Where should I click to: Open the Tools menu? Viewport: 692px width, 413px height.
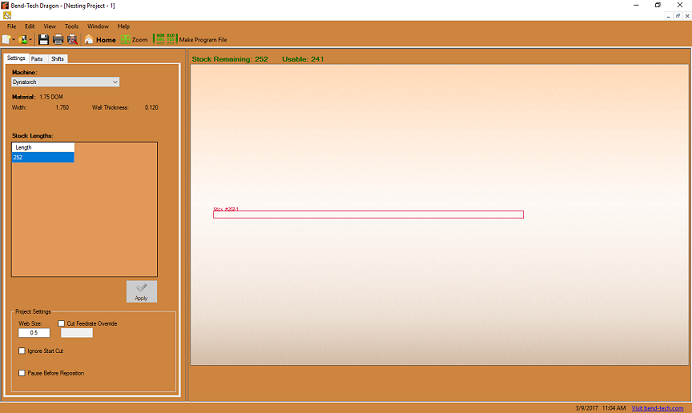click(x=72, y=26)
